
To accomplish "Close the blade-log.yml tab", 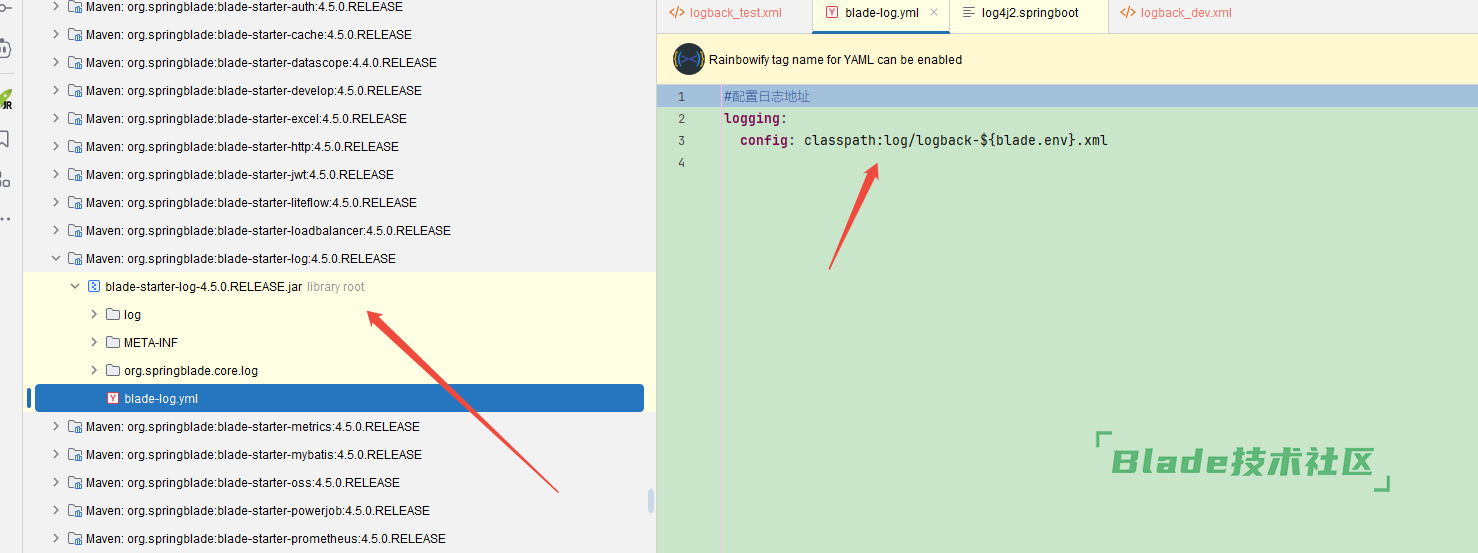I will (x=934, y=13).
